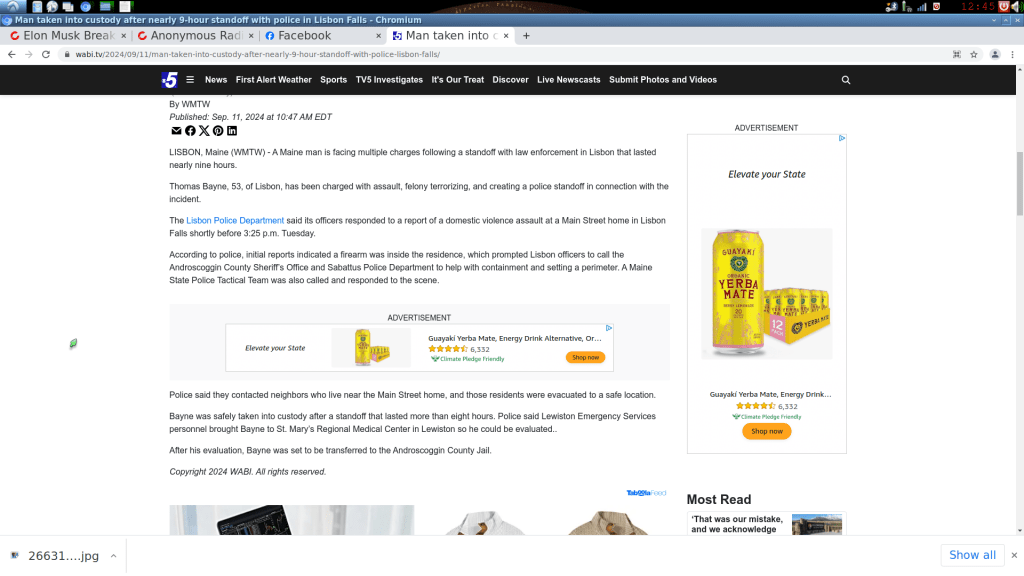Share article via email icon

pyautogui.click(x=176, y=131)
